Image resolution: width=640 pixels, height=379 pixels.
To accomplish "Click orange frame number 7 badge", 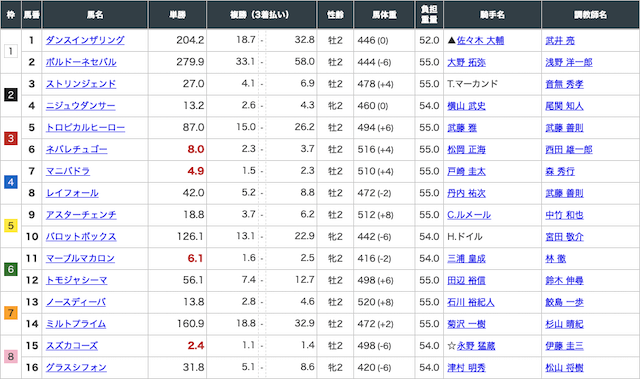I will [x=11, y=313].
